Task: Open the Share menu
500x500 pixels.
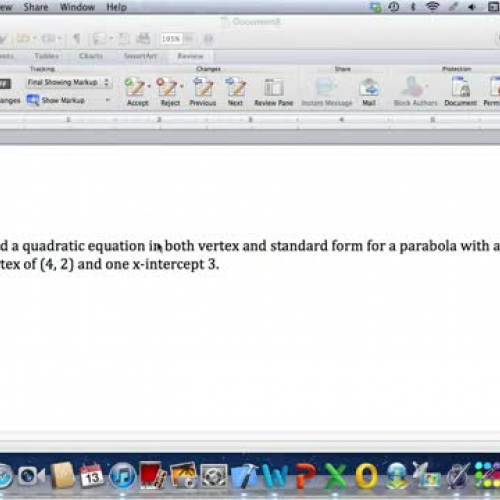Action: (36, 7)
